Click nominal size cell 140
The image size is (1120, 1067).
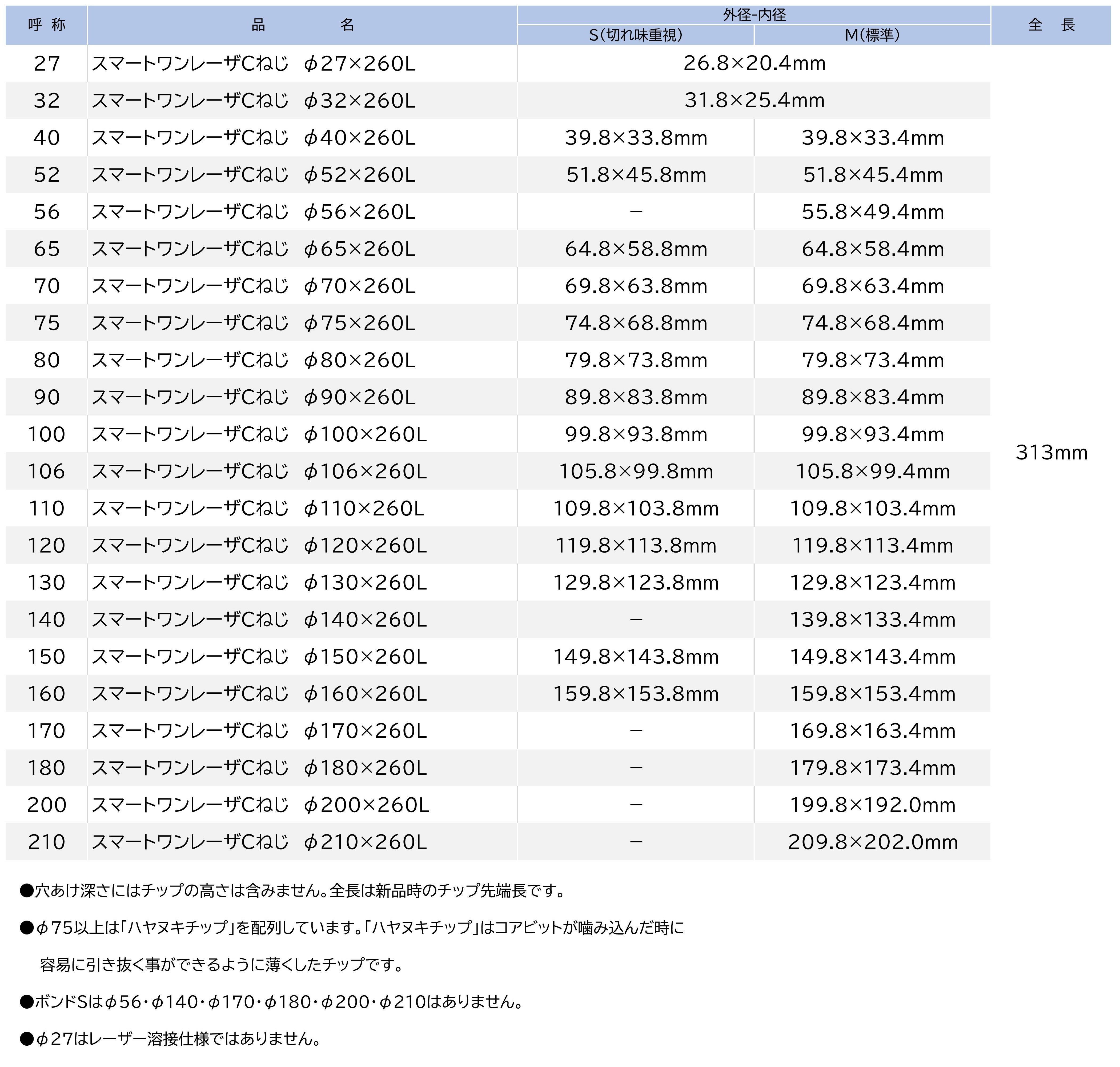click(x=47, y=620)
